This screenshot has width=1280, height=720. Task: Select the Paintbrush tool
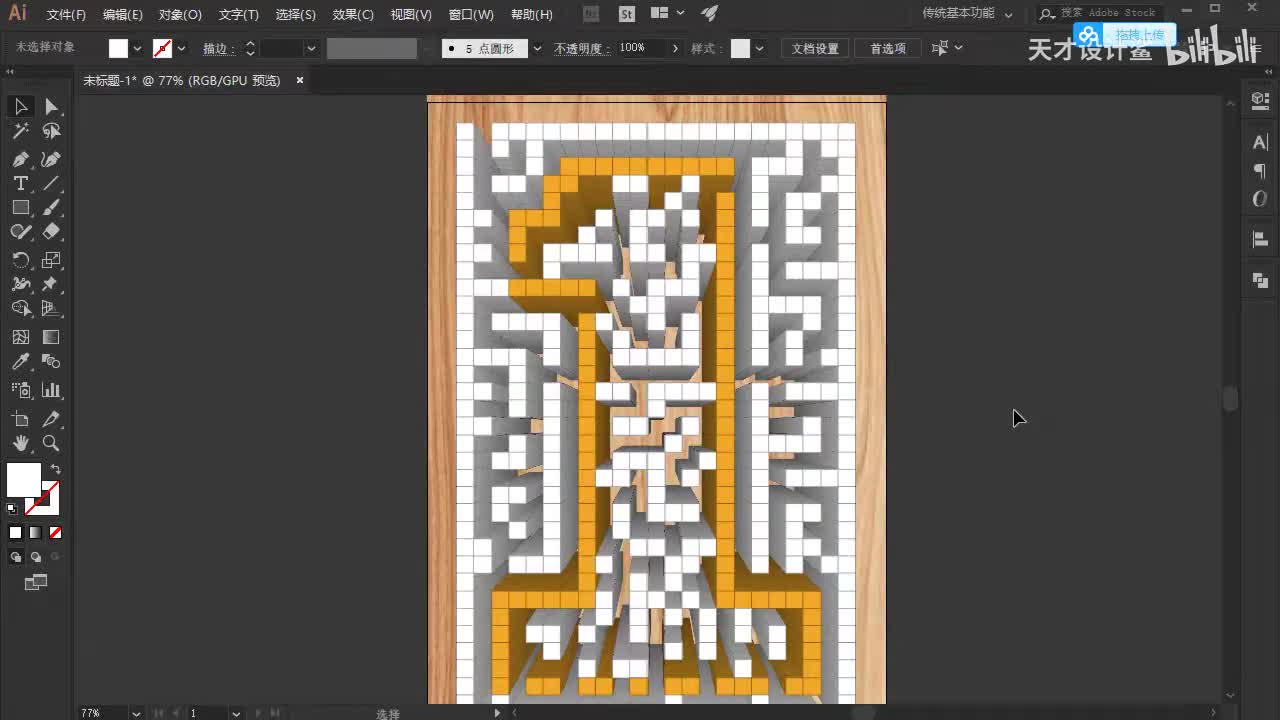point(51,207)
